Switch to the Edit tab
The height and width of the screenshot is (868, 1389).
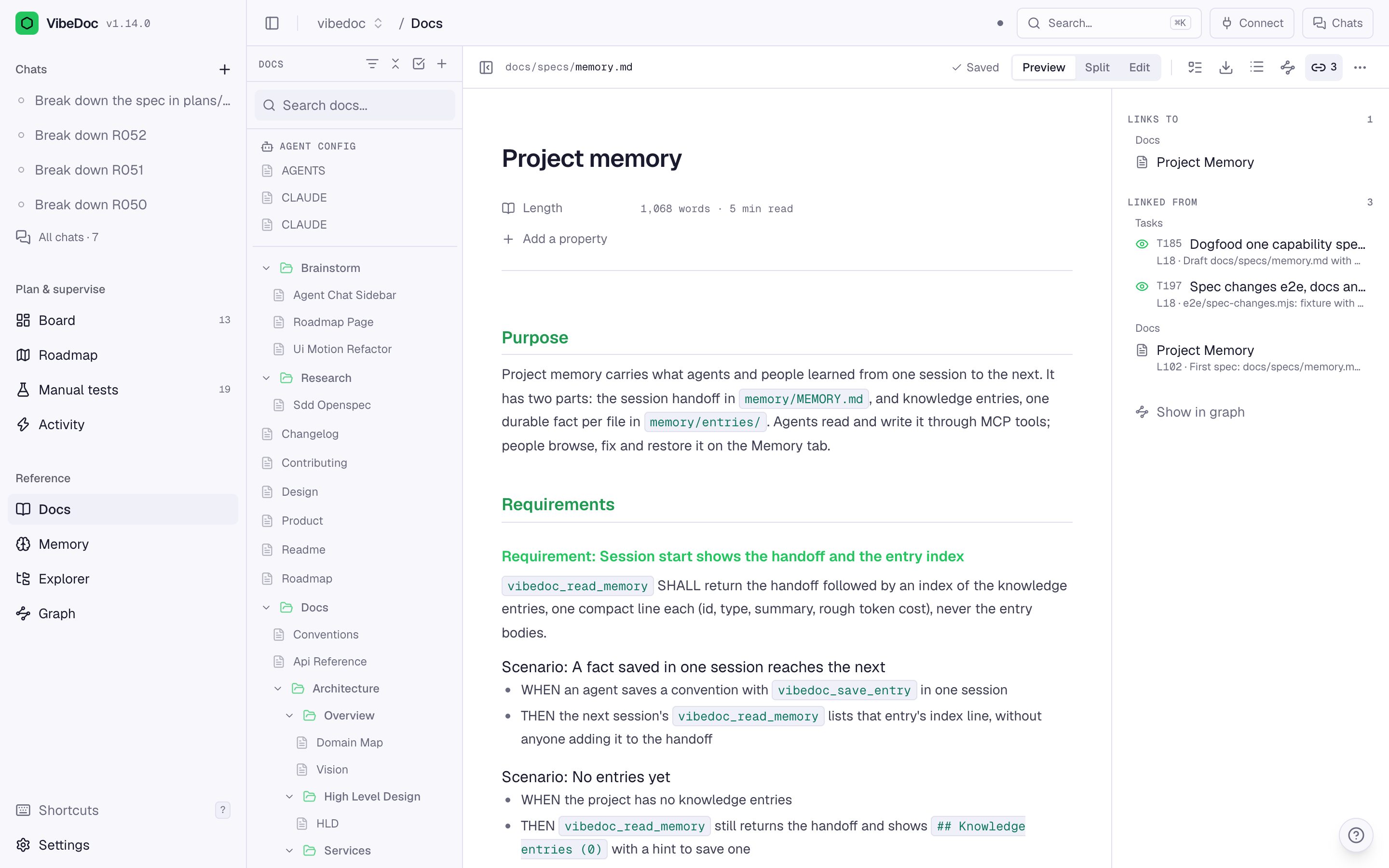click(x=1139, y=67)
